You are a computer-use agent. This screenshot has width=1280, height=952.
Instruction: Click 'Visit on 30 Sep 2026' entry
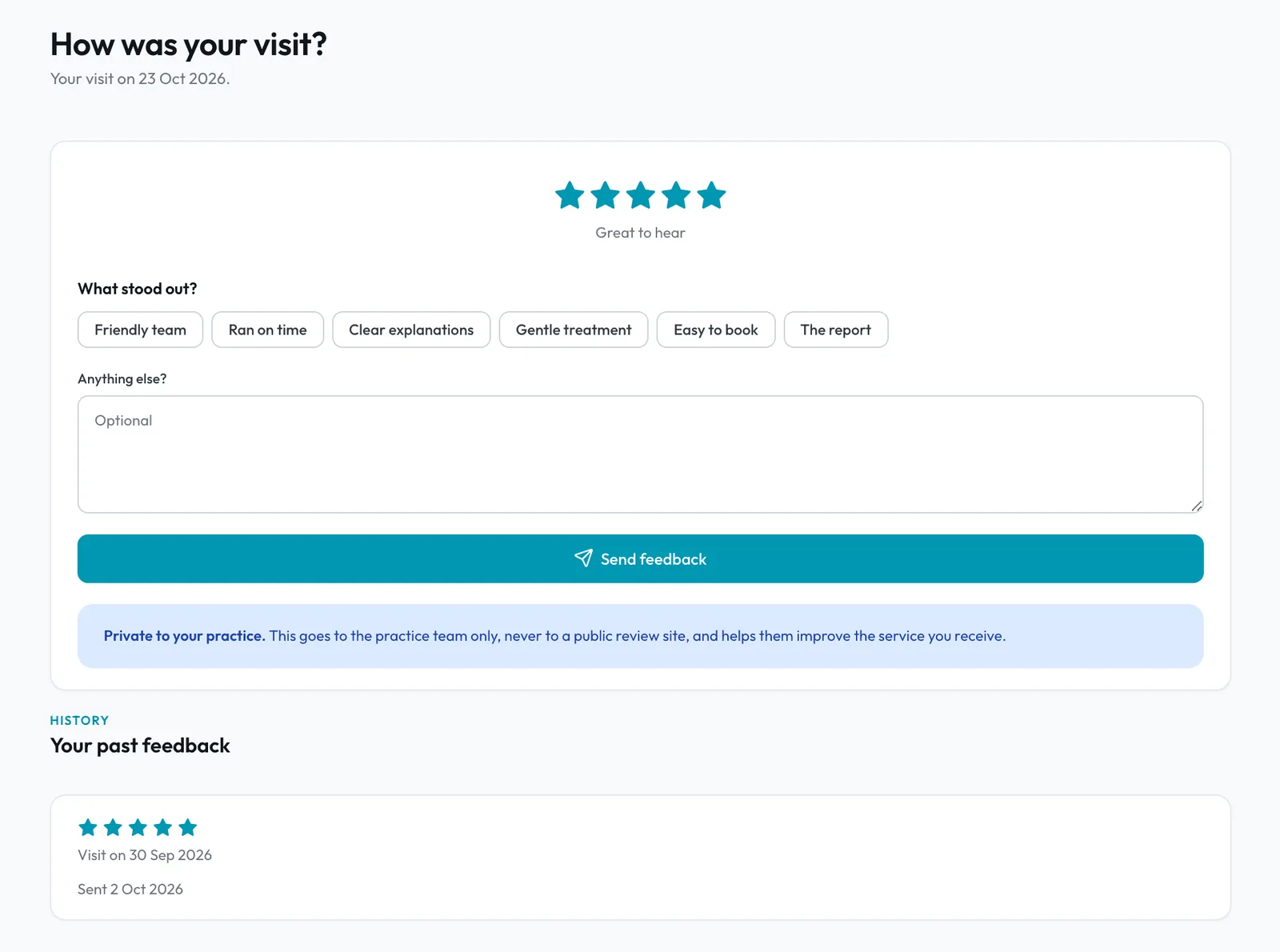[145, 855]
